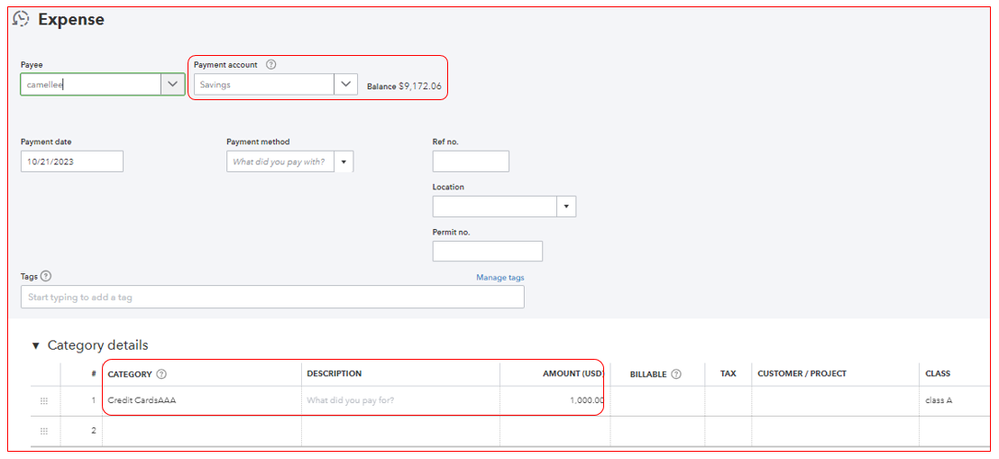
Task: Expand the Payment account dropdown arrow
Action: (x=345, y=85)
